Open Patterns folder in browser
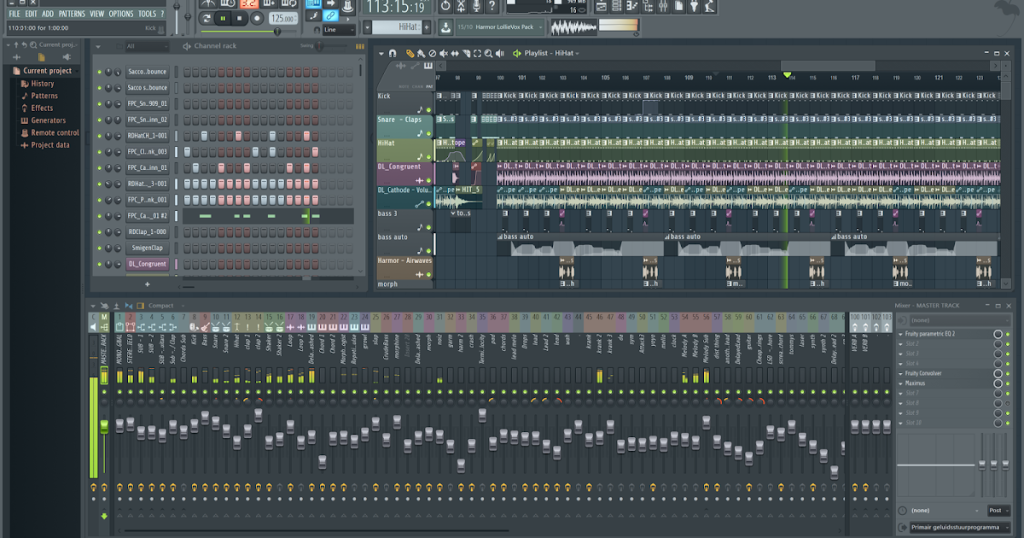The image size is (1024, 538). [44, 96]
